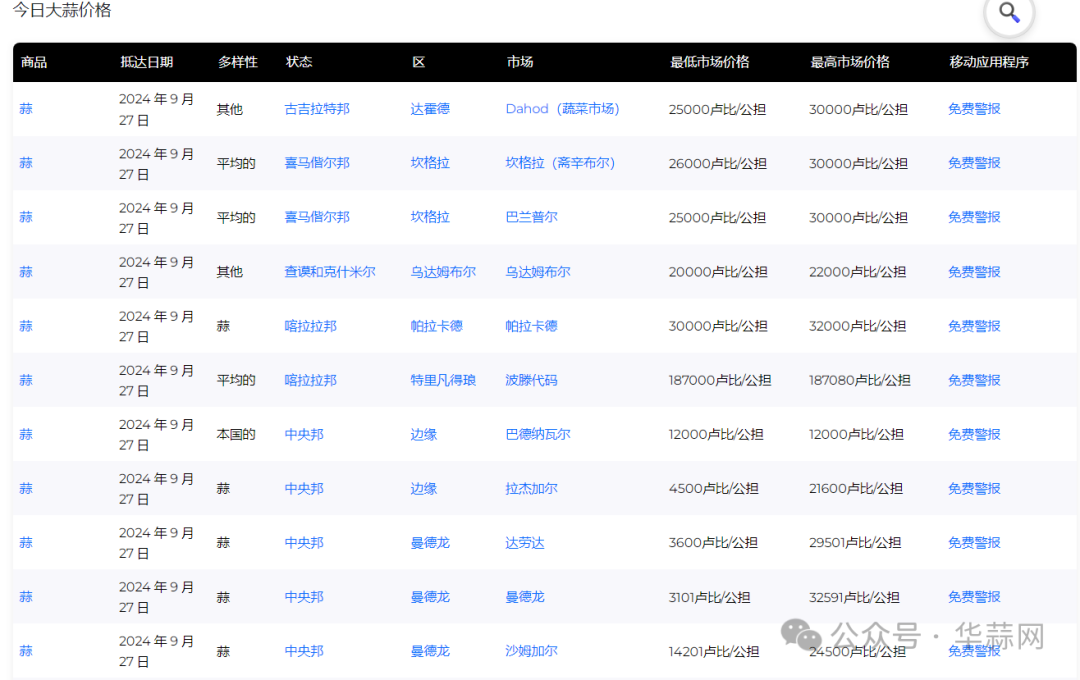Viewport: 1080px width, 680px height.
Task: Click the 蒜 commodity link in 沙姆加尔 row
Action: pyautogui.click(x=26, y=651)
